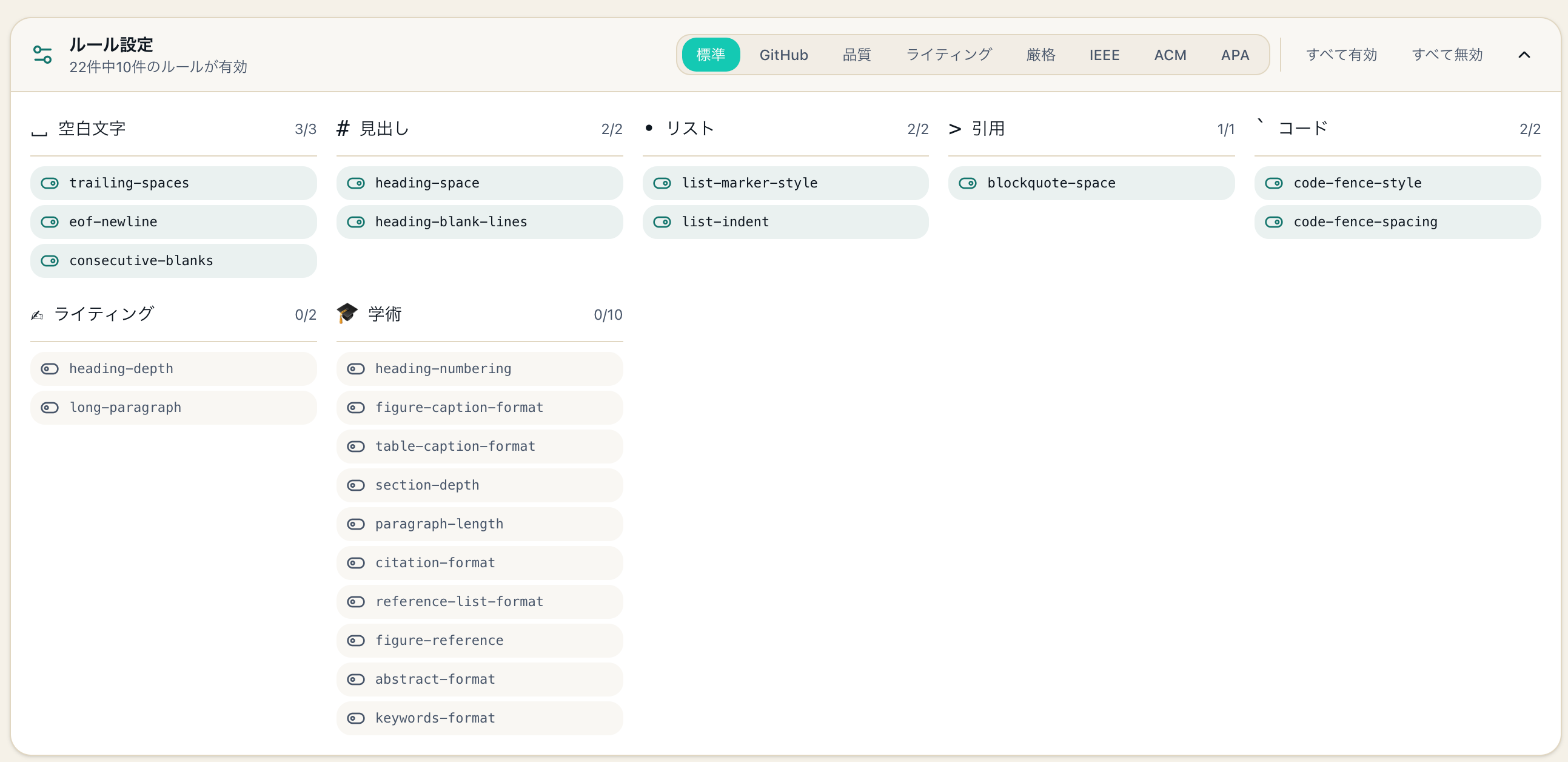Click the rule settings sliders icon
Screen dimensions: 1568x762
[42, 55]
